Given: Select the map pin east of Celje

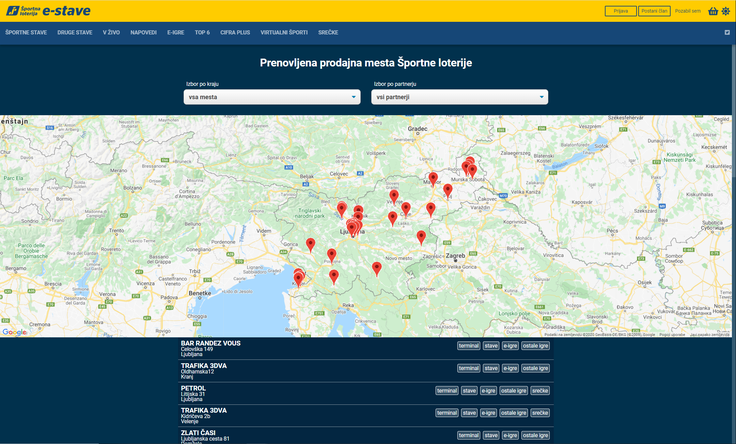Looking at the screenshot, I should pyautogui.click(x=430, y=209).
